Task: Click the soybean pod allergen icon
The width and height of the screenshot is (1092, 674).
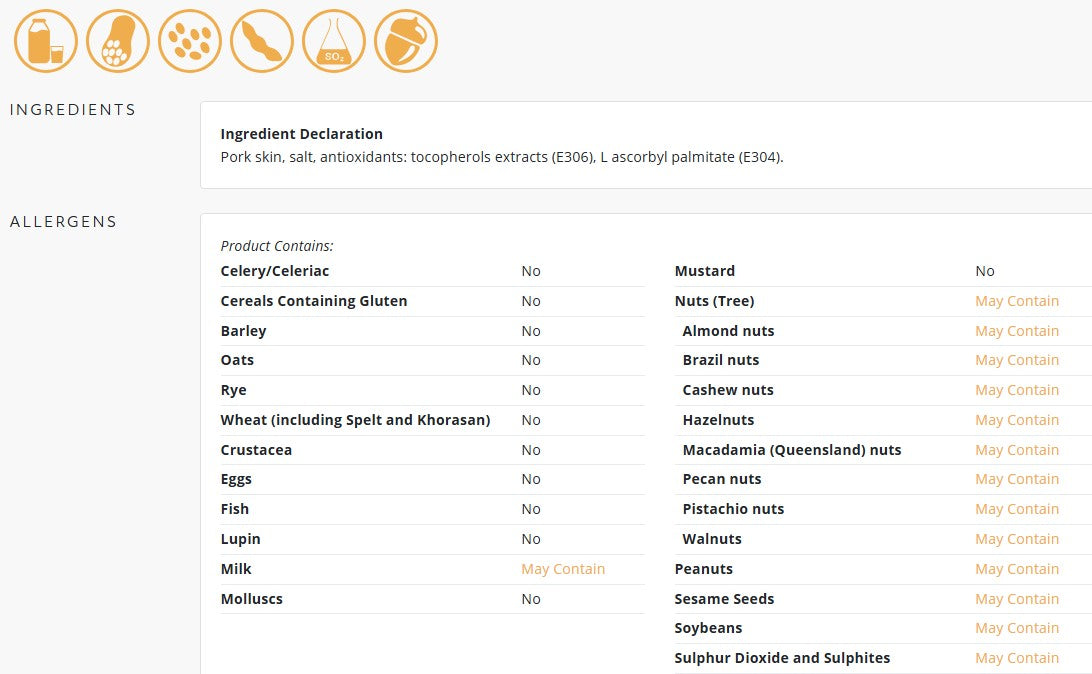Action: pos(262,41)
